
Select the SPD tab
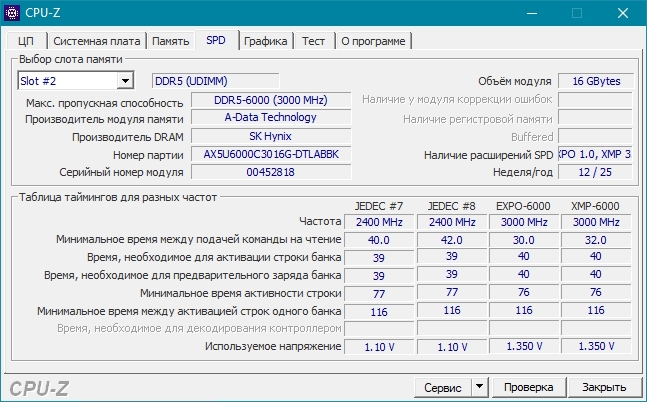click(216, 41)
